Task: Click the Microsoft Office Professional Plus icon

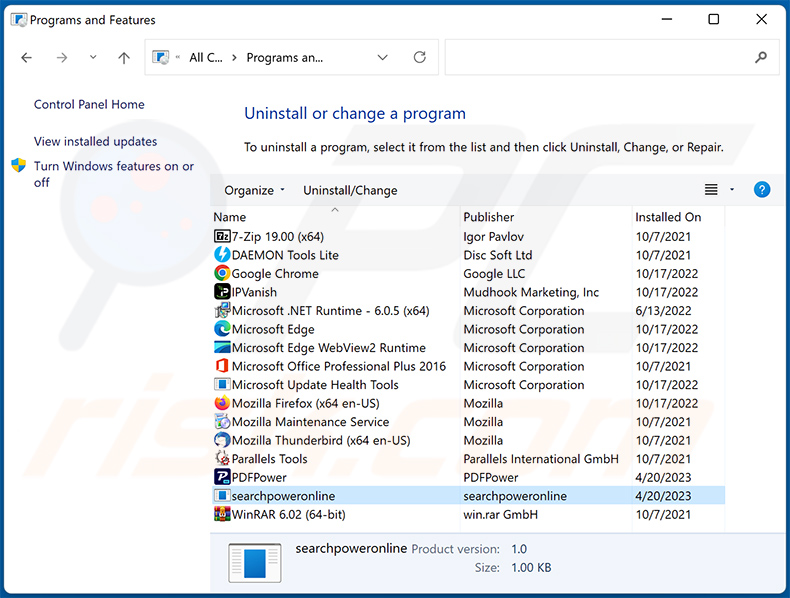Action: pyautogui.click(x=222, y=366)
